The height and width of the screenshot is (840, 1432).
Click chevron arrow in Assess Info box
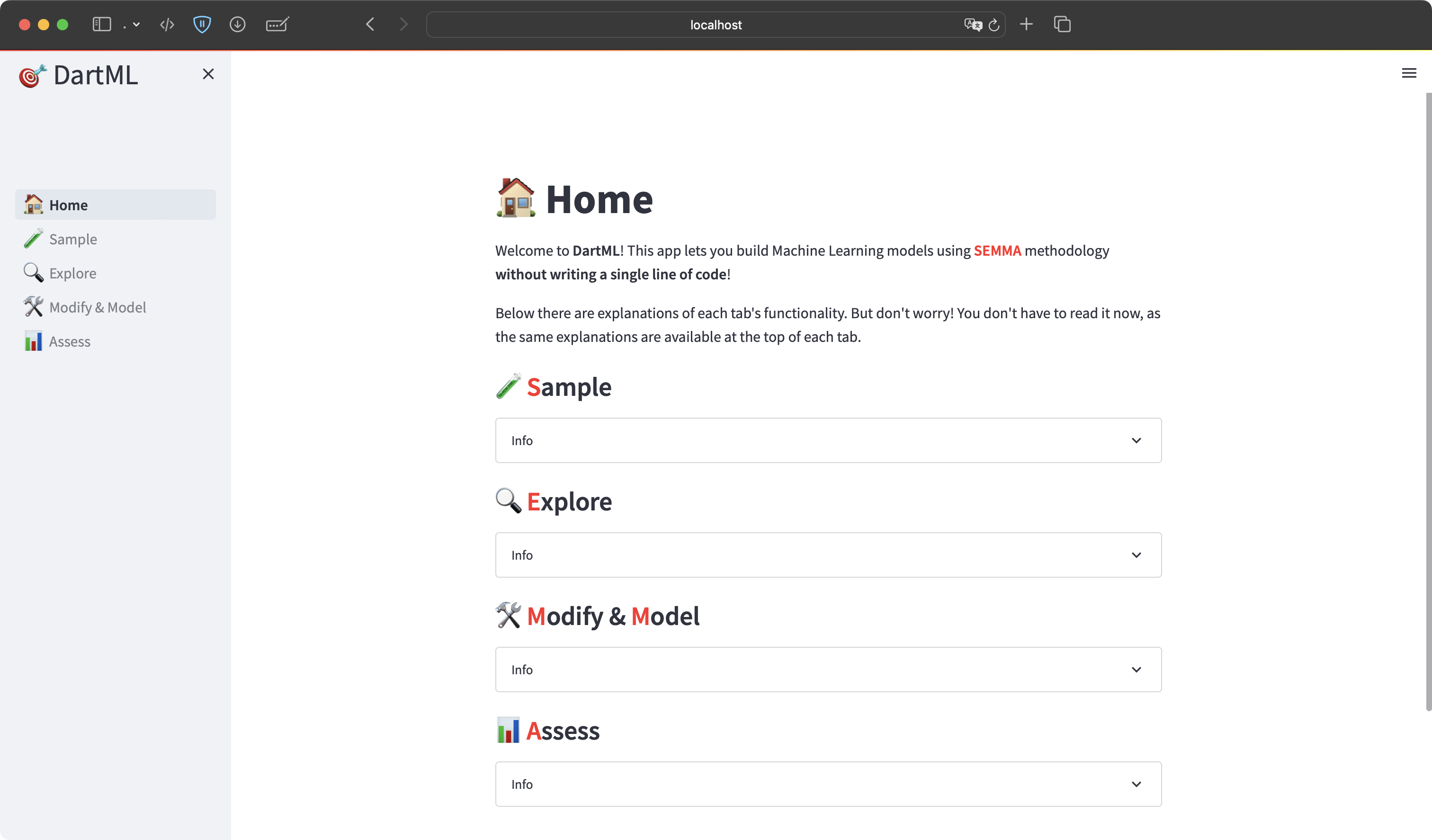click(x=1136, y=784)
